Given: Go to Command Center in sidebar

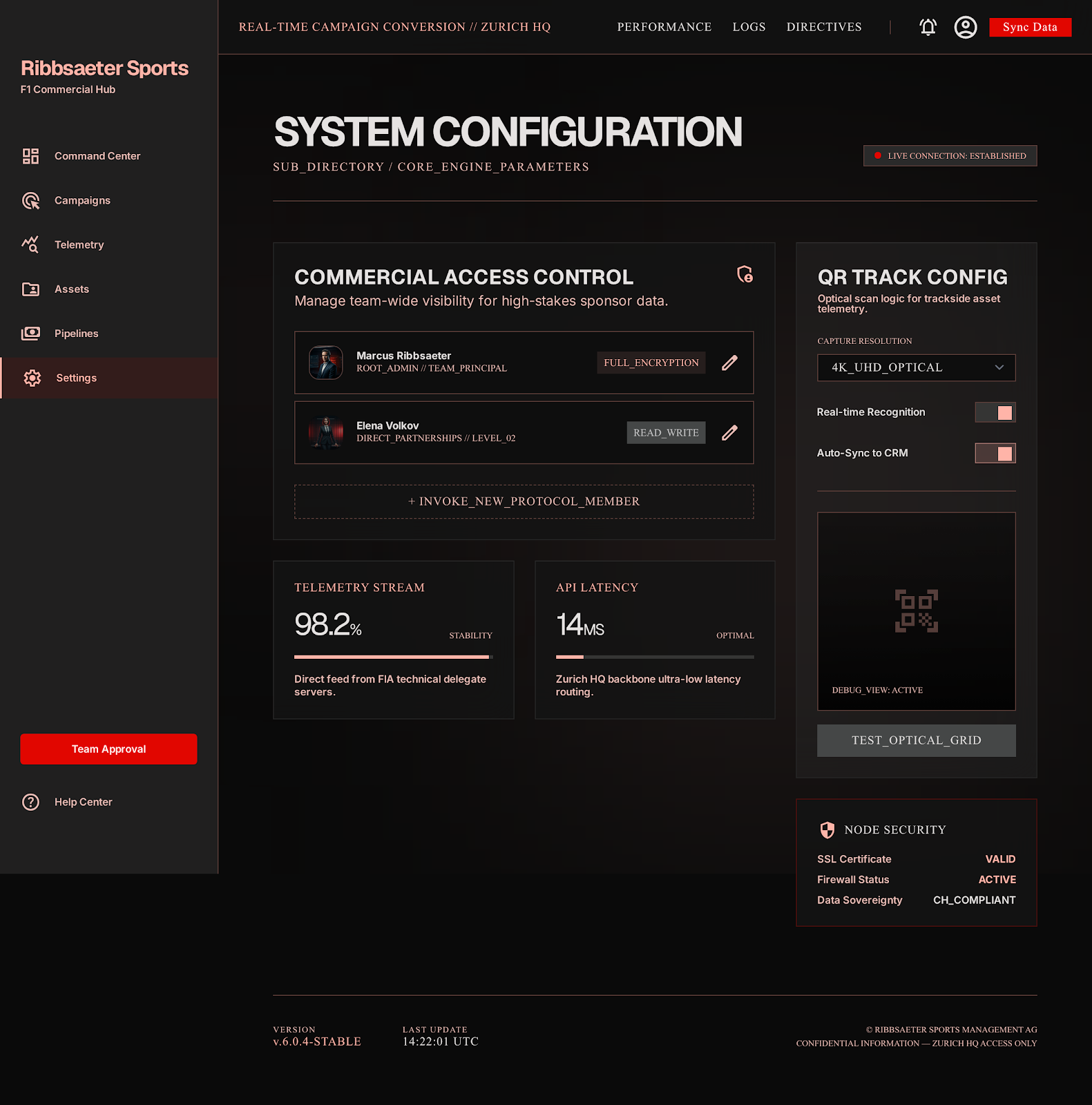Looking at the screenshot, I should [x=109, y=156].
